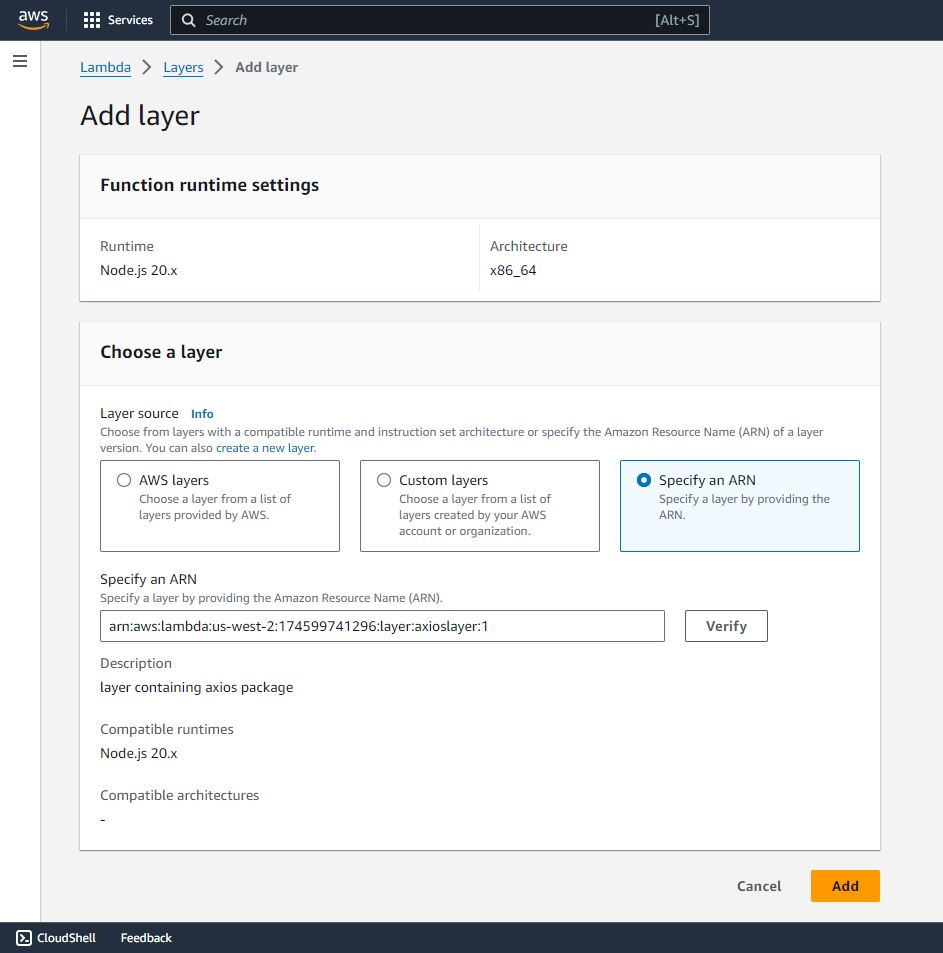The height and width of the screenshot is (953, 943).
Task: Click the Function runtime settings heading
Action: pyautogui.click(x=210, y=185)
